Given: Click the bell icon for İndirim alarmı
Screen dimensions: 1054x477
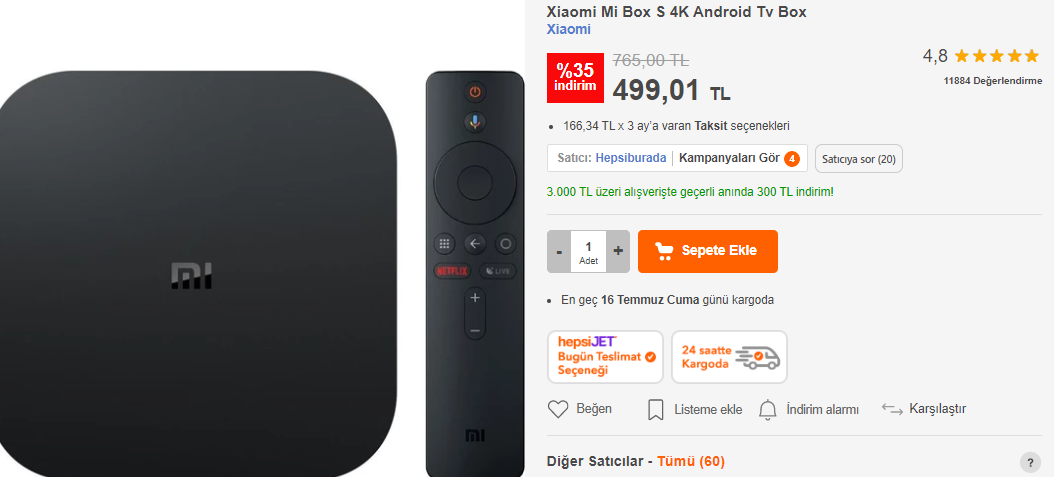Looking at the screenshot, I should pos(768,410).
